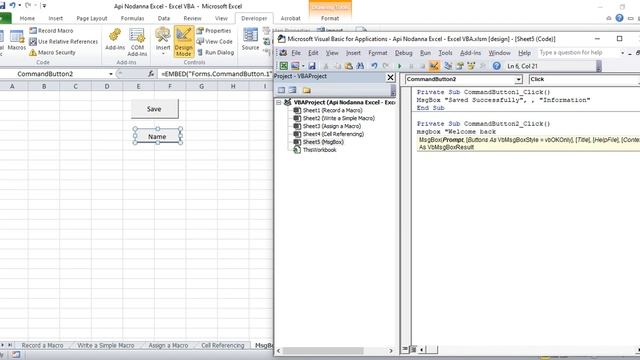This screenshot has height=360, width=640.
Task: Click Run Sub green play icon
Action: pyautogui.click(x=400, y=66)
